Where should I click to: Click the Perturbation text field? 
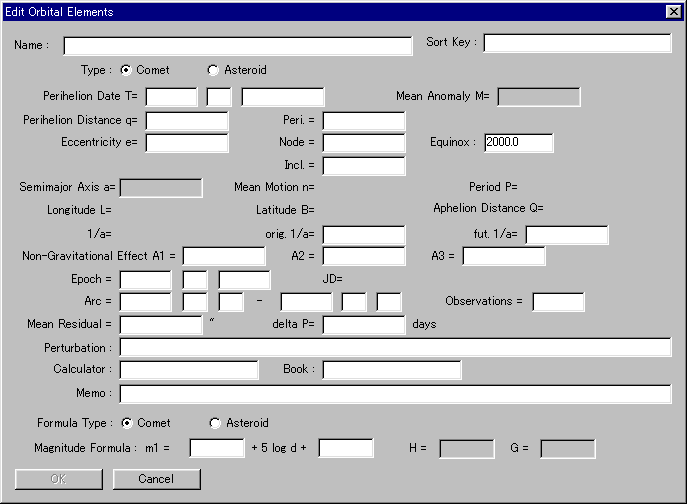coord(395,347)
